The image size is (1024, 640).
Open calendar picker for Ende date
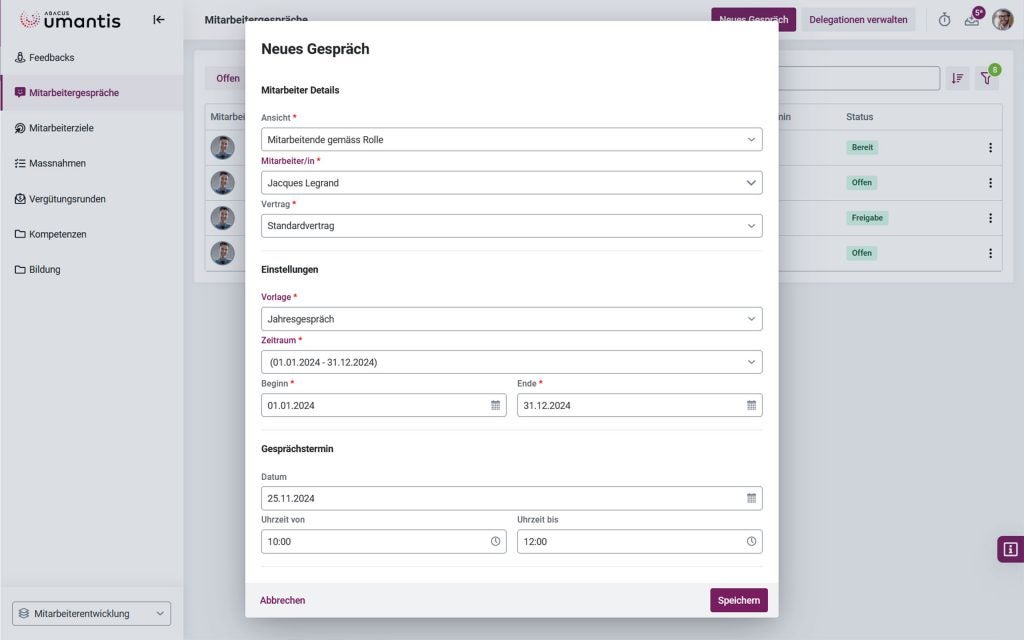(751, 405)
